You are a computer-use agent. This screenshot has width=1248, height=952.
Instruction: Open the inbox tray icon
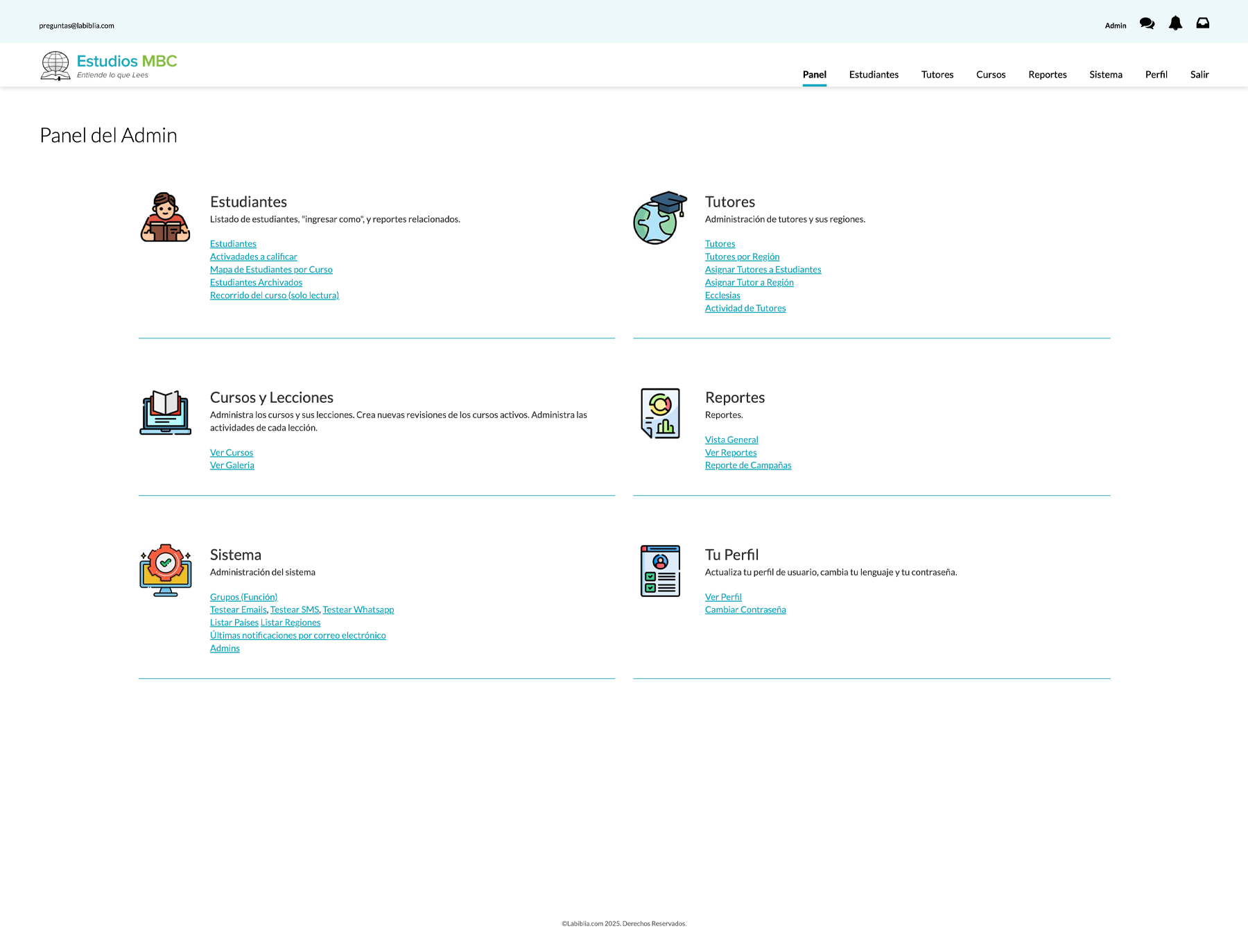point(1203,23)
